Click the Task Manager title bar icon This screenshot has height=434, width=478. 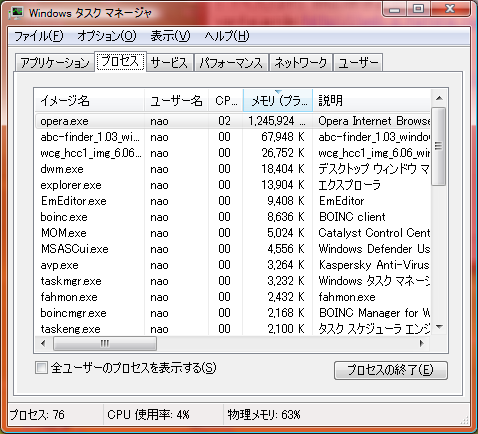16,13
